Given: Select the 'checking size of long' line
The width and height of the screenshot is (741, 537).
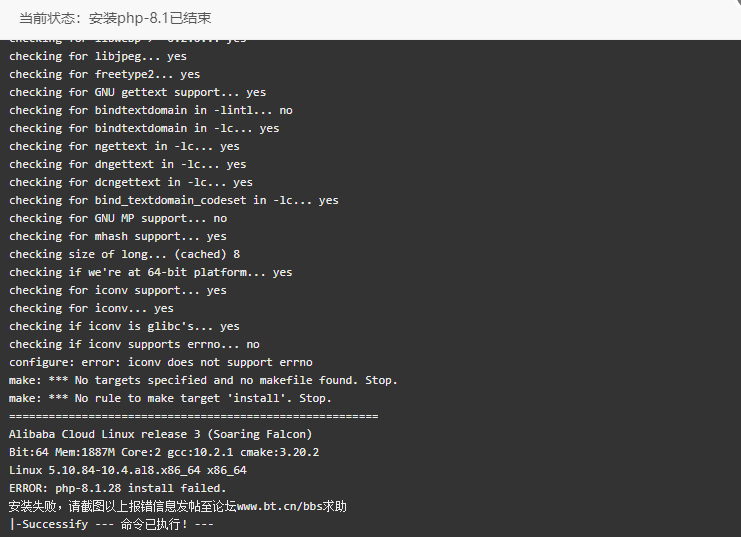Looking at the screenshot, I should (x=125, y=254).
